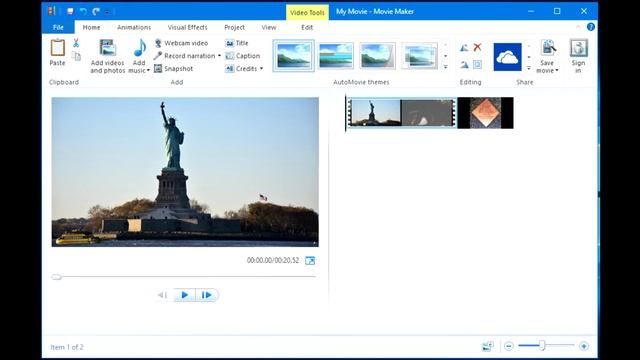Image resolution: width=640 pixels, height=360 pixels.
Task: Open the Project tab
Action: [234, 27]
